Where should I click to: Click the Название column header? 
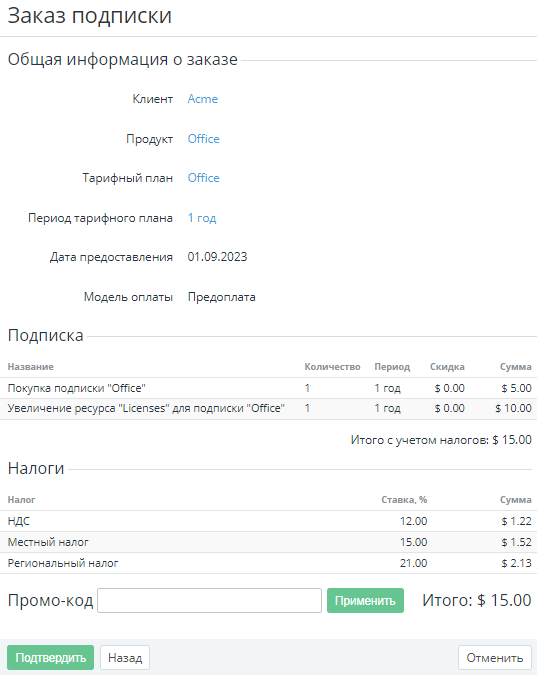point(30,367)
